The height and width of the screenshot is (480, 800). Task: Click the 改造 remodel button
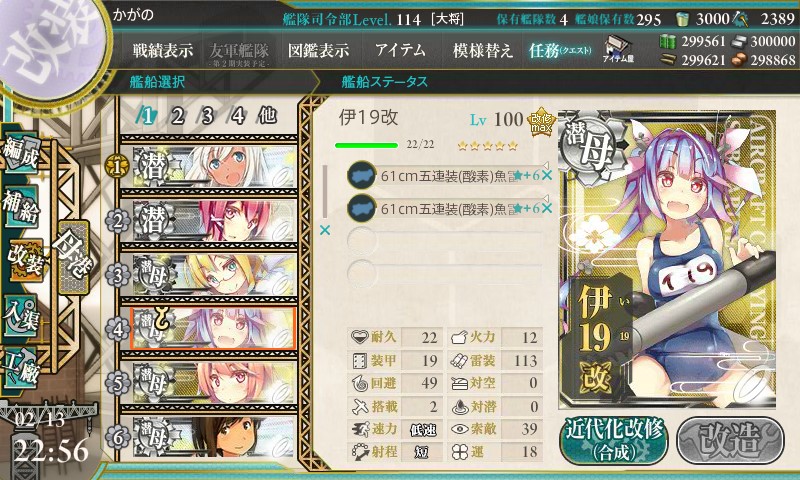click(730, 441)
